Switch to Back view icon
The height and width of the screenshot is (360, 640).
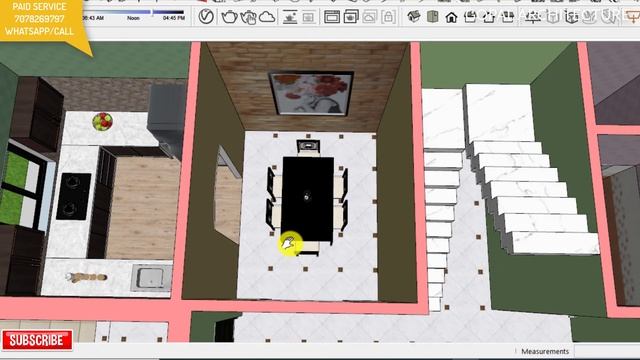[x=489, y=17]
